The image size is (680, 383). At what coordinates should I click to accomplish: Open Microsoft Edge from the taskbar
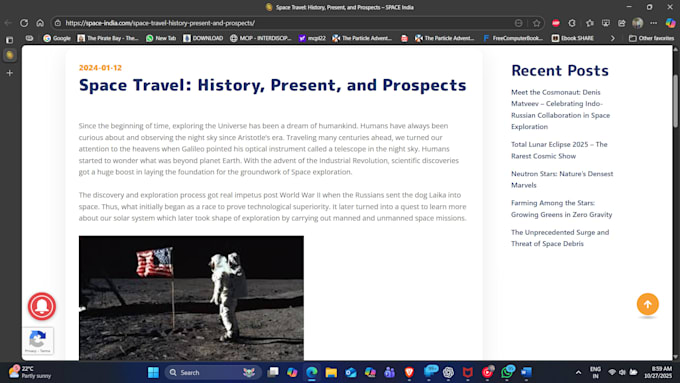tap(311, 373)
